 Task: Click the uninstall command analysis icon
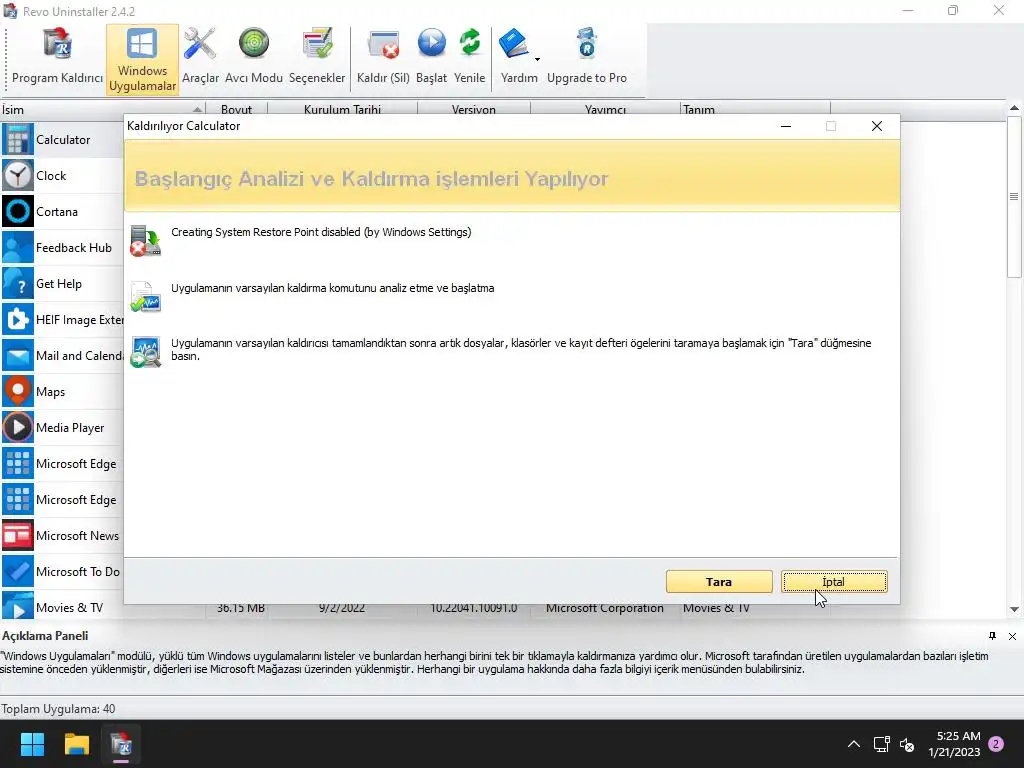coord(145,297)
